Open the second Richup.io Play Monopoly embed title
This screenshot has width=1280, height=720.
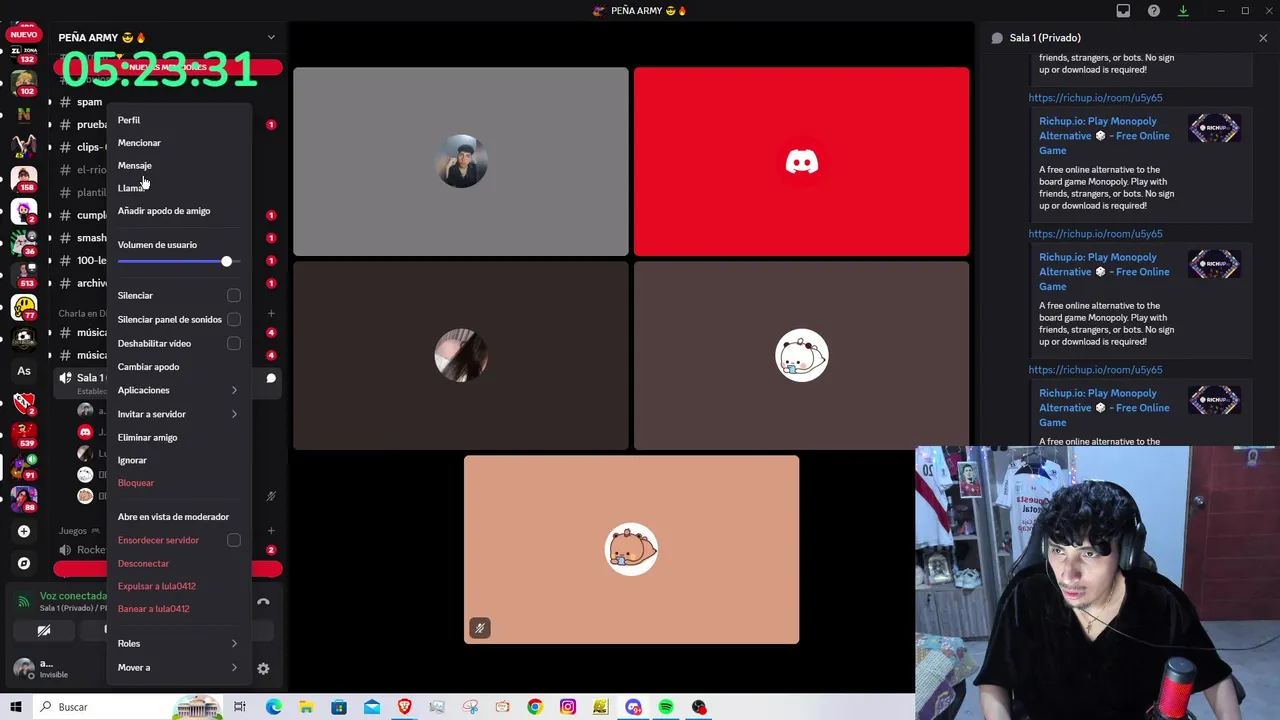pos(1104,272)
